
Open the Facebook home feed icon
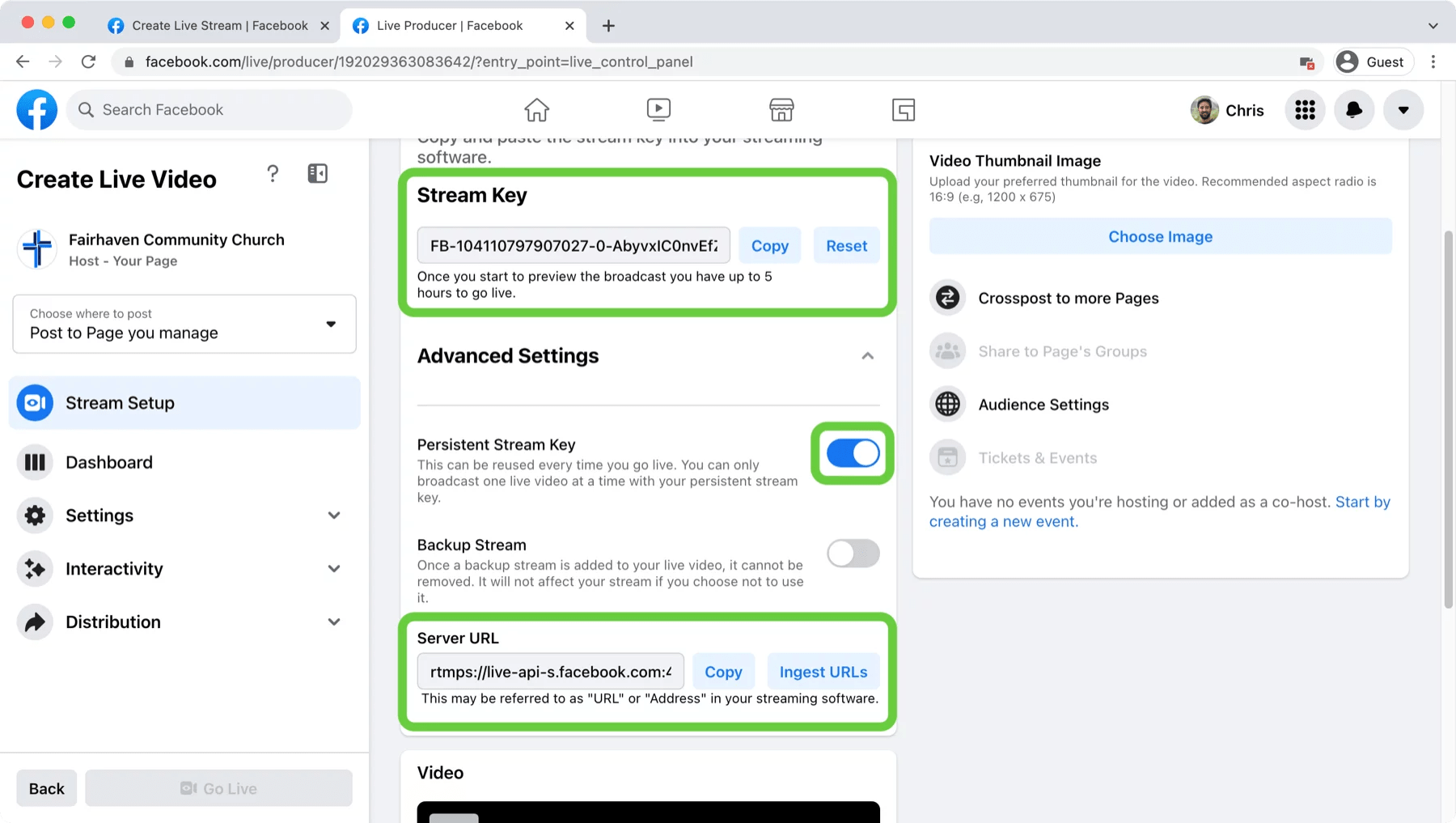coord(535,109)
